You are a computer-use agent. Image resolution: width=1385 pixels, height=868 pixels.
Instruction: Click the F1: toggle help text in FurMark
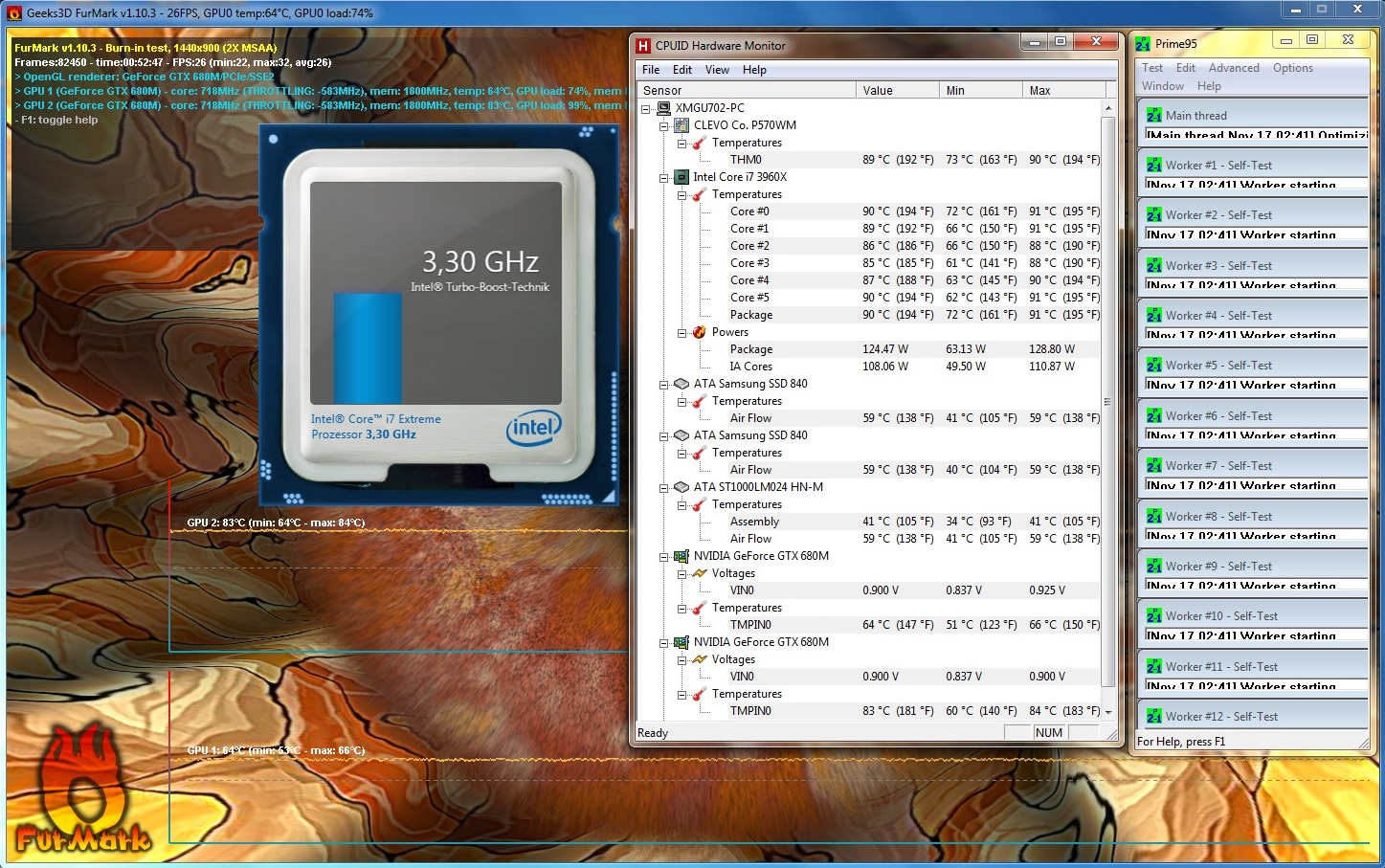56,120
